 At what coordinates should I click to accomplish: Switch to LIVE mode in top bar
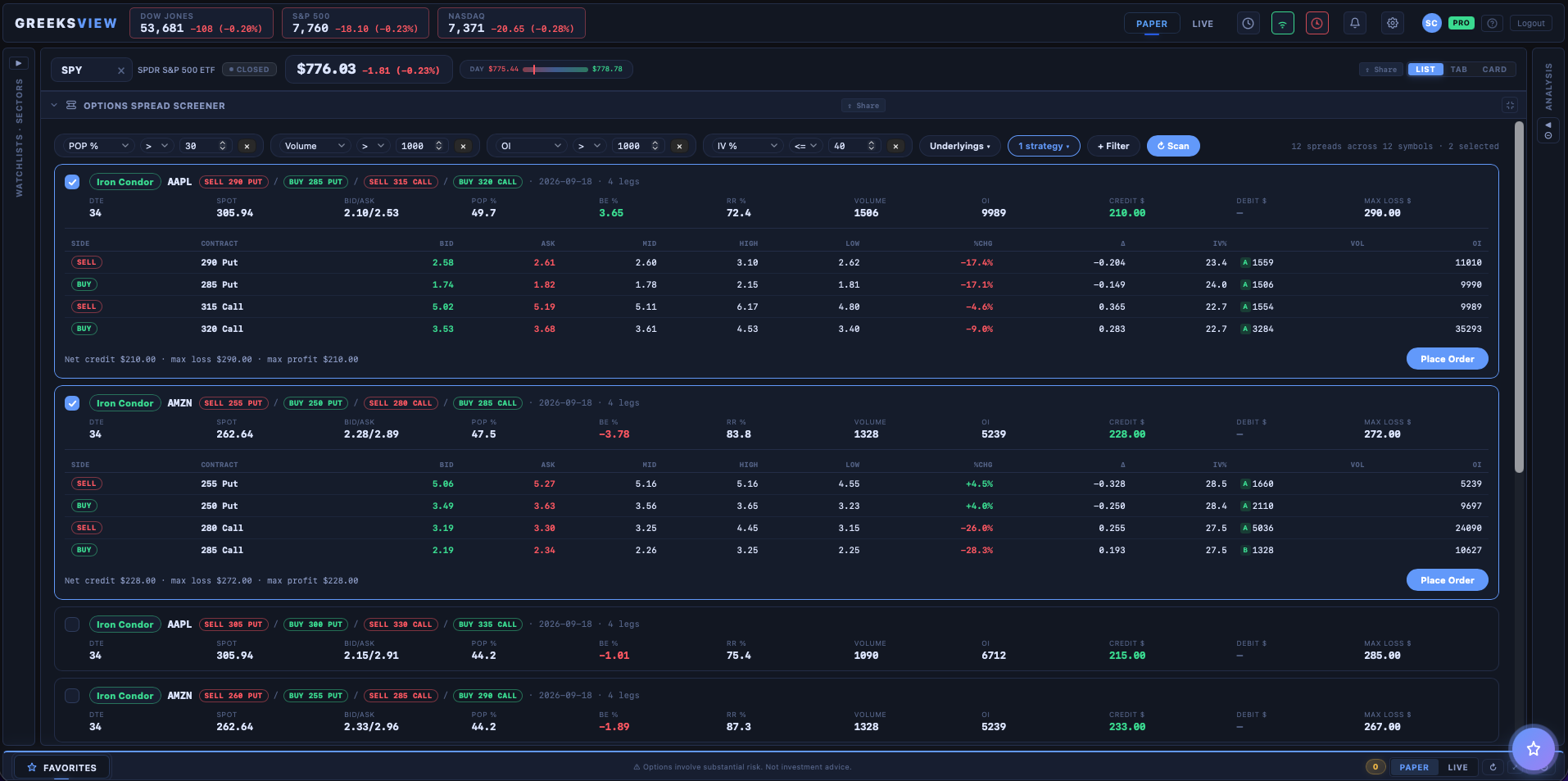click(1203, 24)
